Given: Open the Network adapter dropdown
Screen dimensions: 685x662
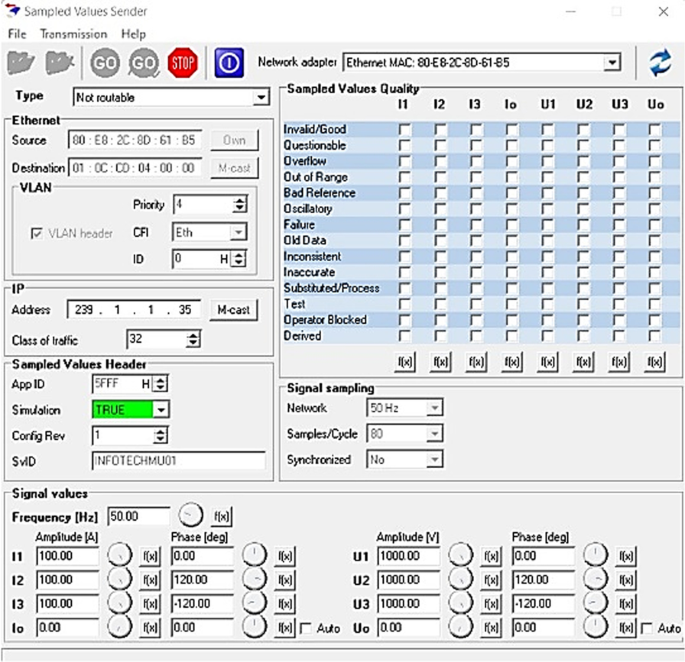Looking at the screenshot, I should tap(611, 63).
